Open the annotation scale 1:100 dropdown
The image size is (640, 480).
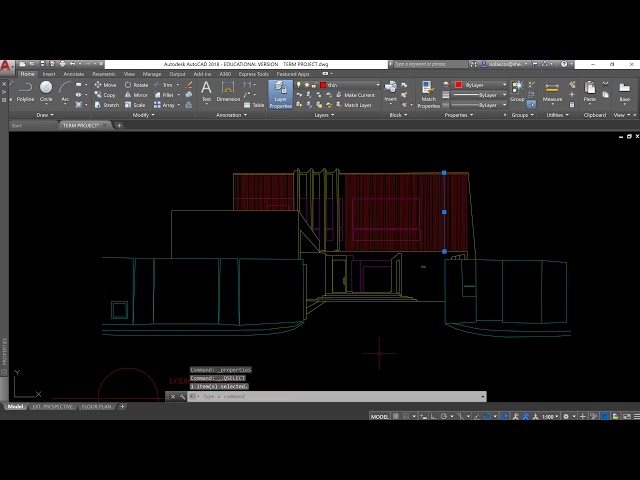(x=550, y=416)
